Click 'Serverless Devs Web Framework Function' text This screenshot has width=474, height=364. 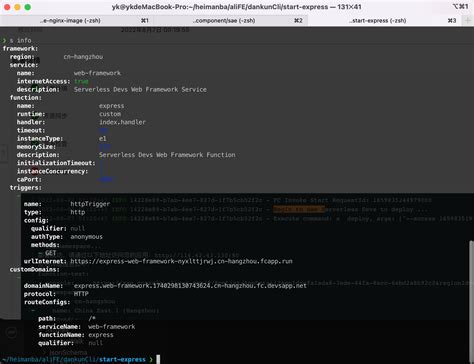[x=167, y=155]
